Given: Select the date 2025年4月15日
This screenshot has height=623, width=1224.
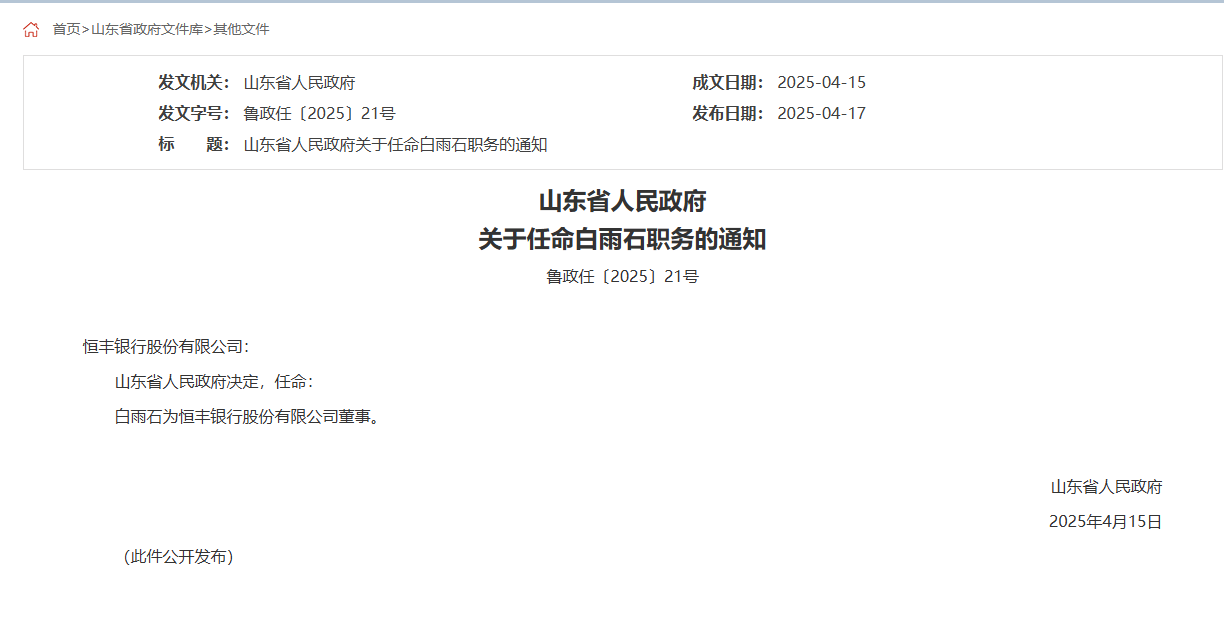Looking at the screenshot, I should point(1105,522).
